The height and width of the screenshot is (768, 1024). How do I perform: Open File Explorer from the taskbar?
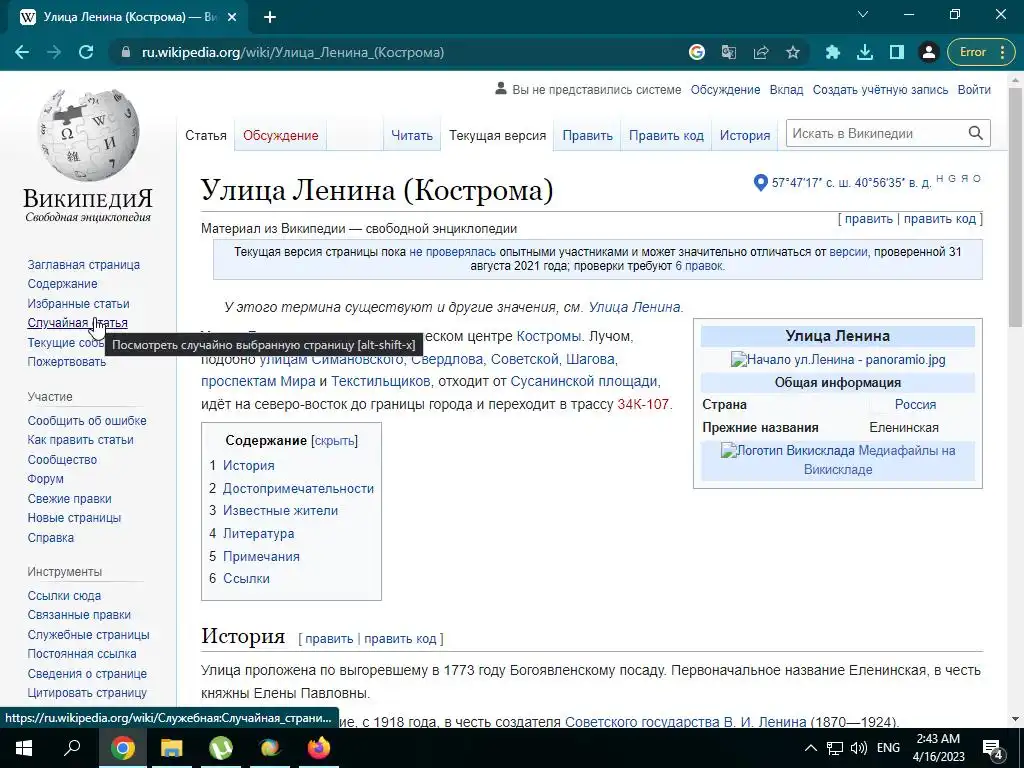172,748
